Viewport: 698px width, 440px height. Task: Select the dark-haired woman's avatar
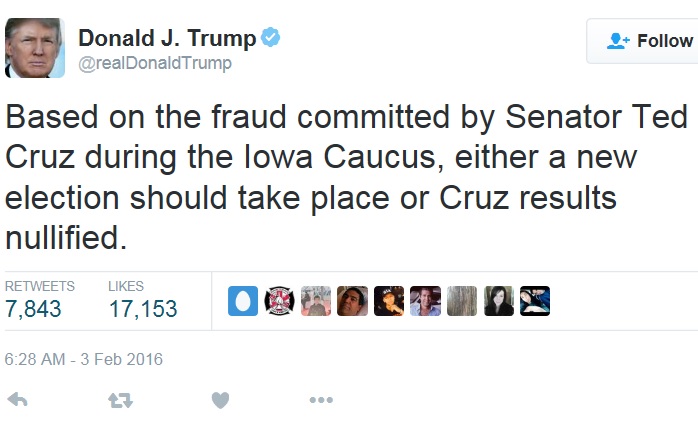point(498,301)
